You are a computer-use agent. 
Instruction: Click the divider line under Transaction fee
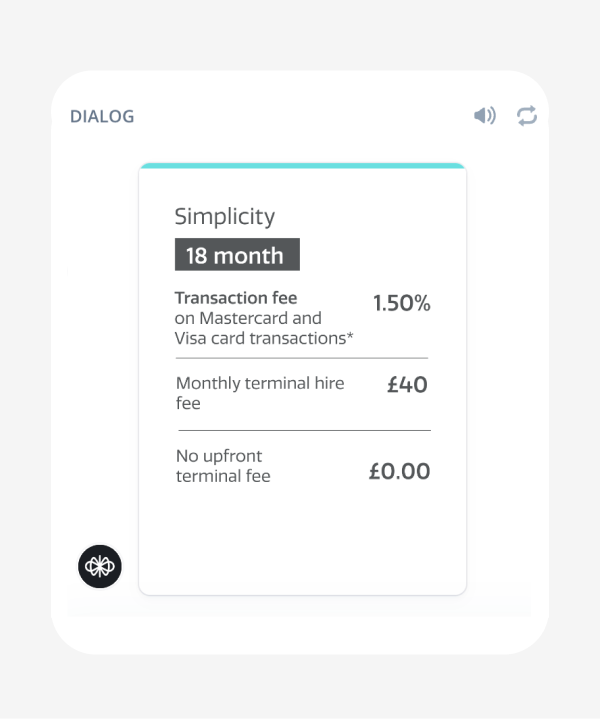click(302, 357)
